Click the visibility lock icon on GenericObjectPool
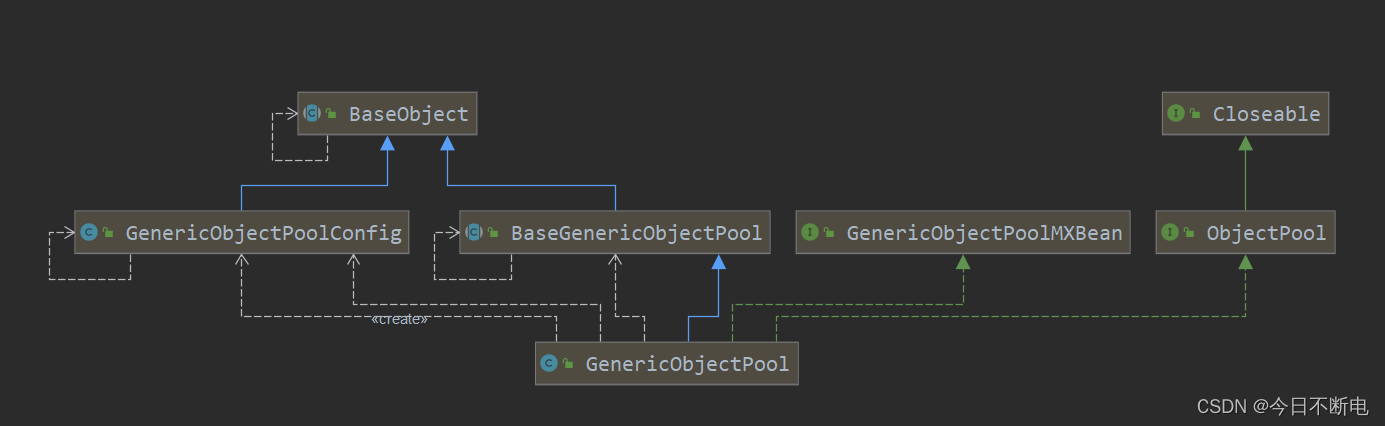Screen dimensions: 1385x426 (x=568, y=365)
